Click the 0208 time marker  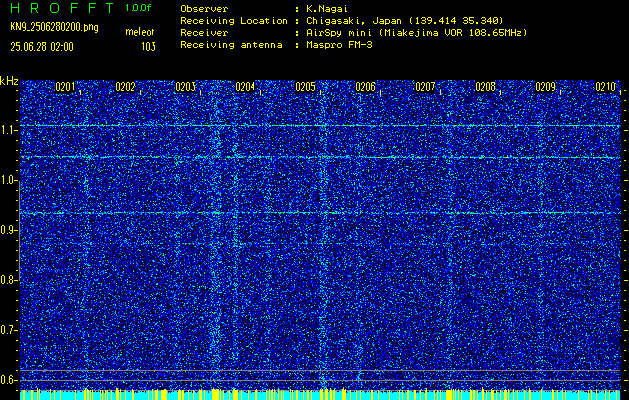(485, 87)
